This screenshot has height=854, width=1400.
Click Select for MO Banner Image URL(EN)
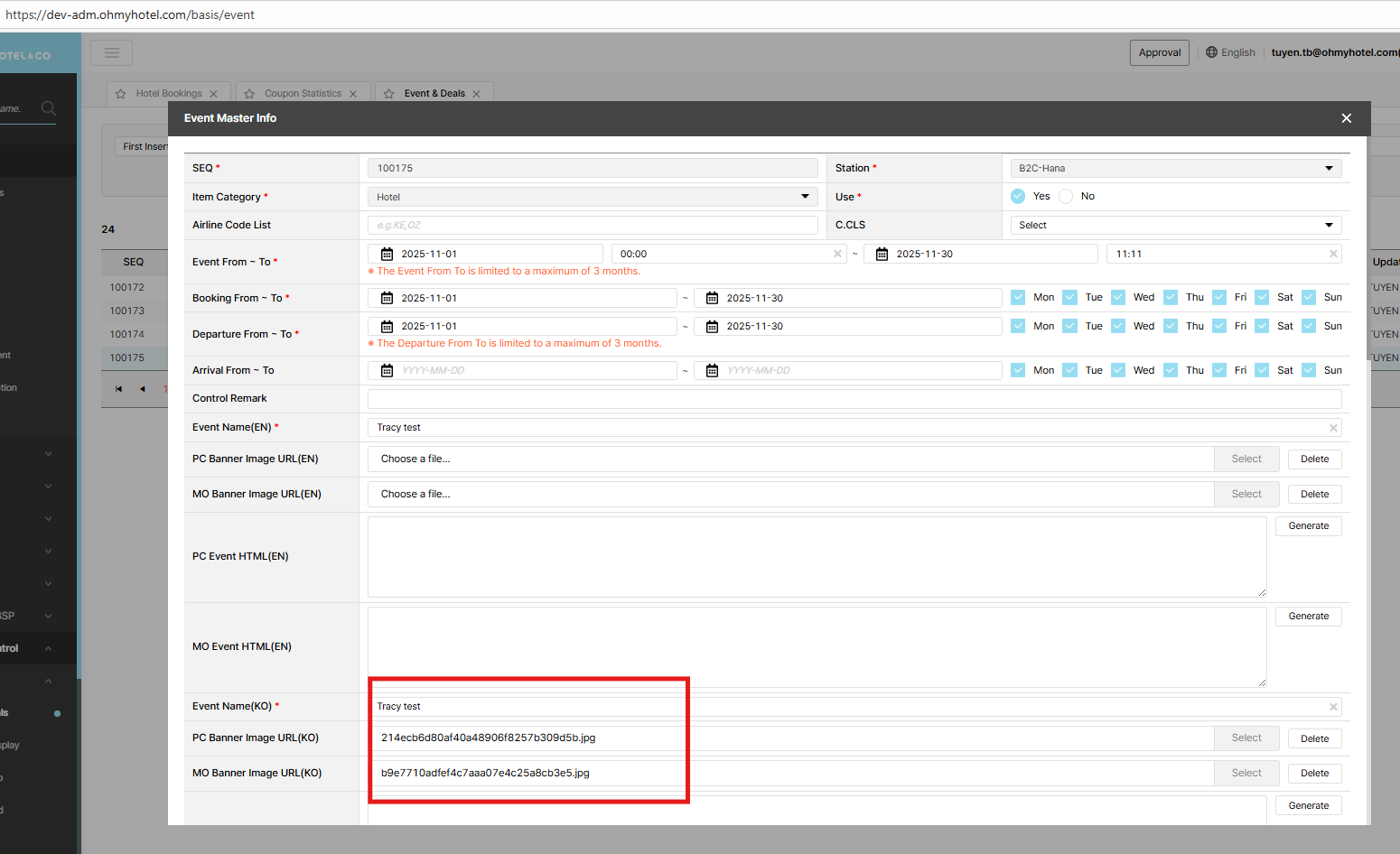(1246, 494)
